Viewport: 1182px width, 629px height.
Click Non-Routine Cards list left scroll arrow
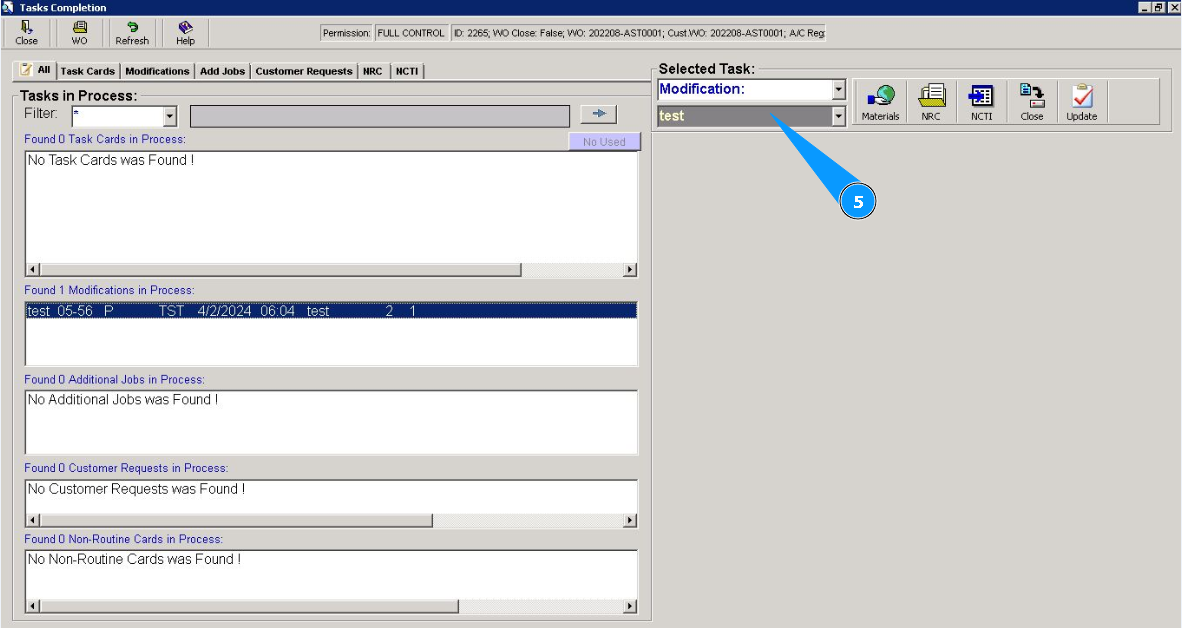click(32, 606)
